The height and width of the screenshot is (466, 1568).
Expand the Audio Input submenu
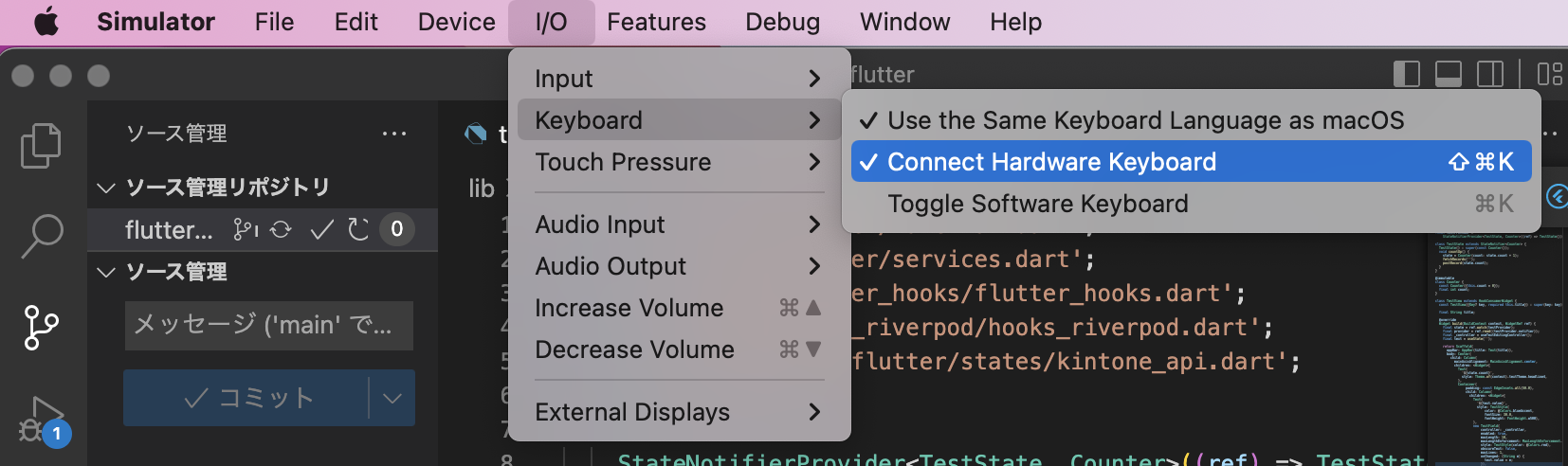[679, 224]
